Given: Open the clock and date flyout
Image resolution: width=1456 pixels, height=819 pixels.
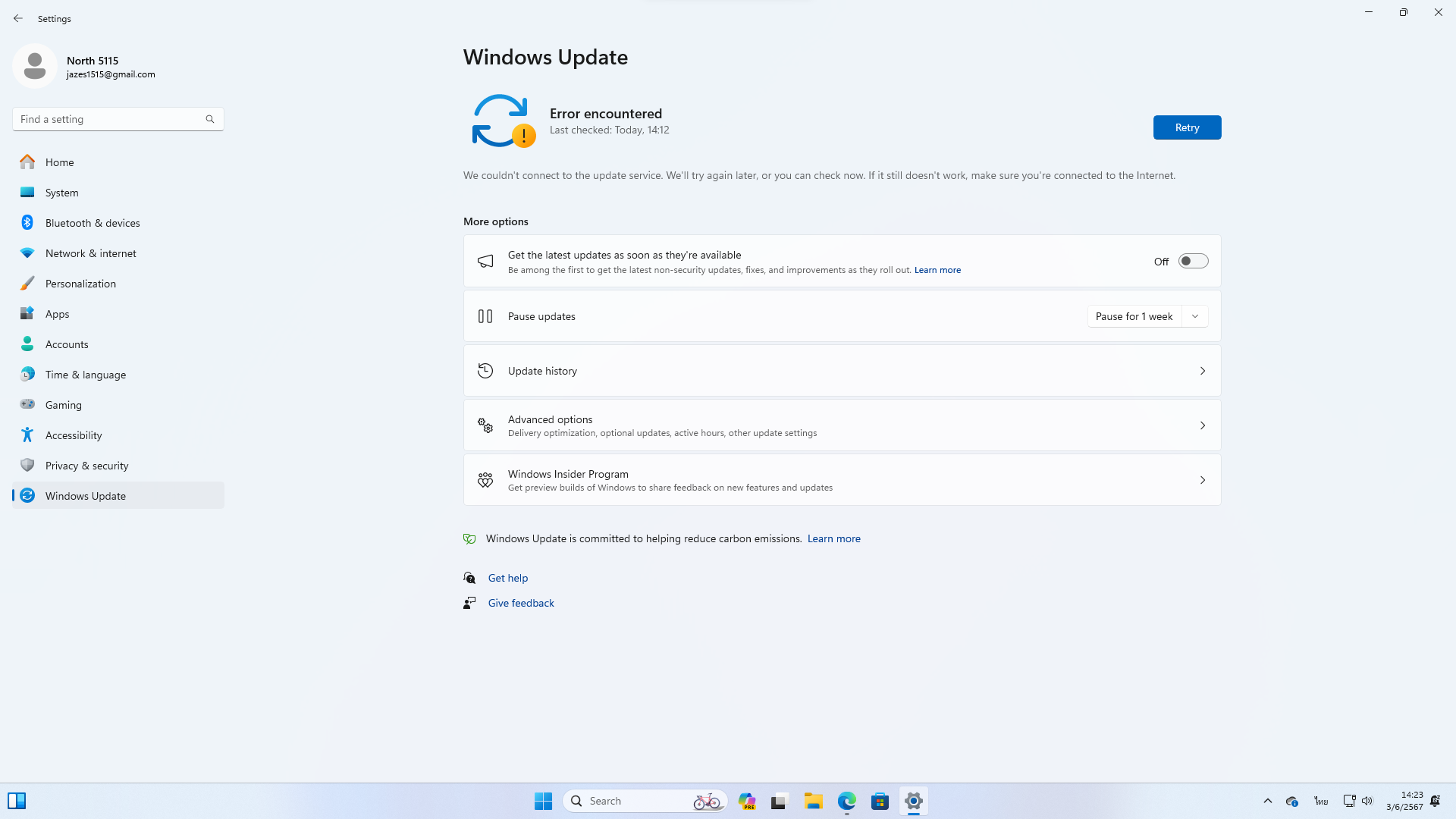Looking at the screenshot, I should coord(1404,801).
